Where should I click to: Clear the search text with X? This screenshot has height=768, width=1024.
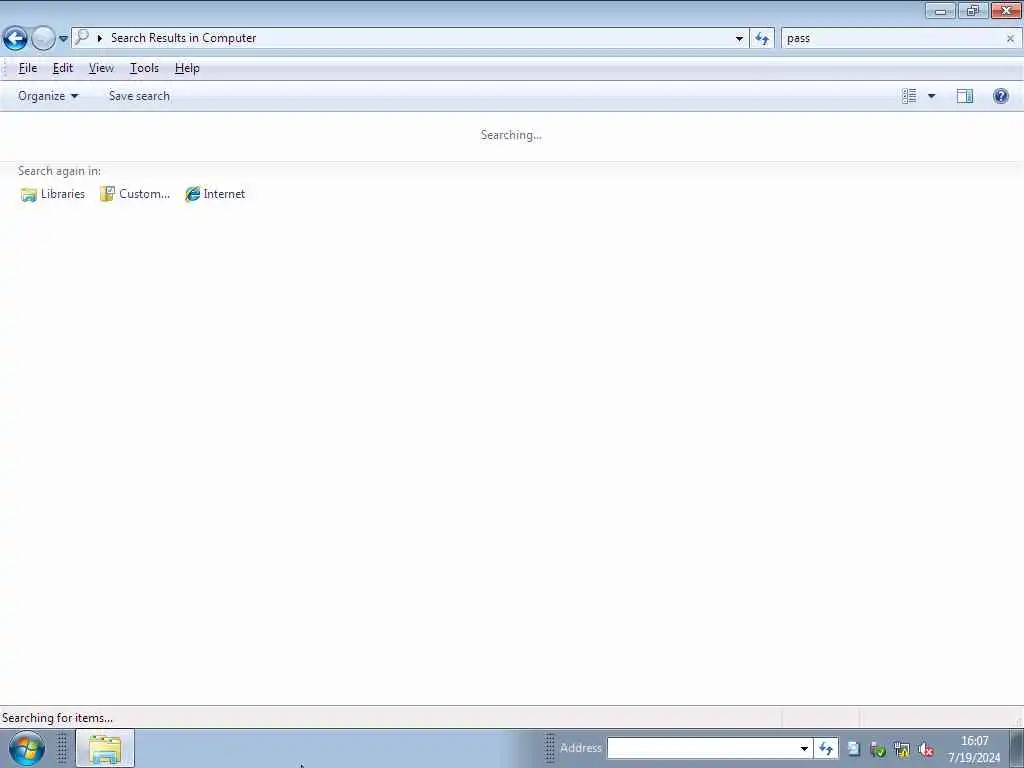coord(1010,39)
